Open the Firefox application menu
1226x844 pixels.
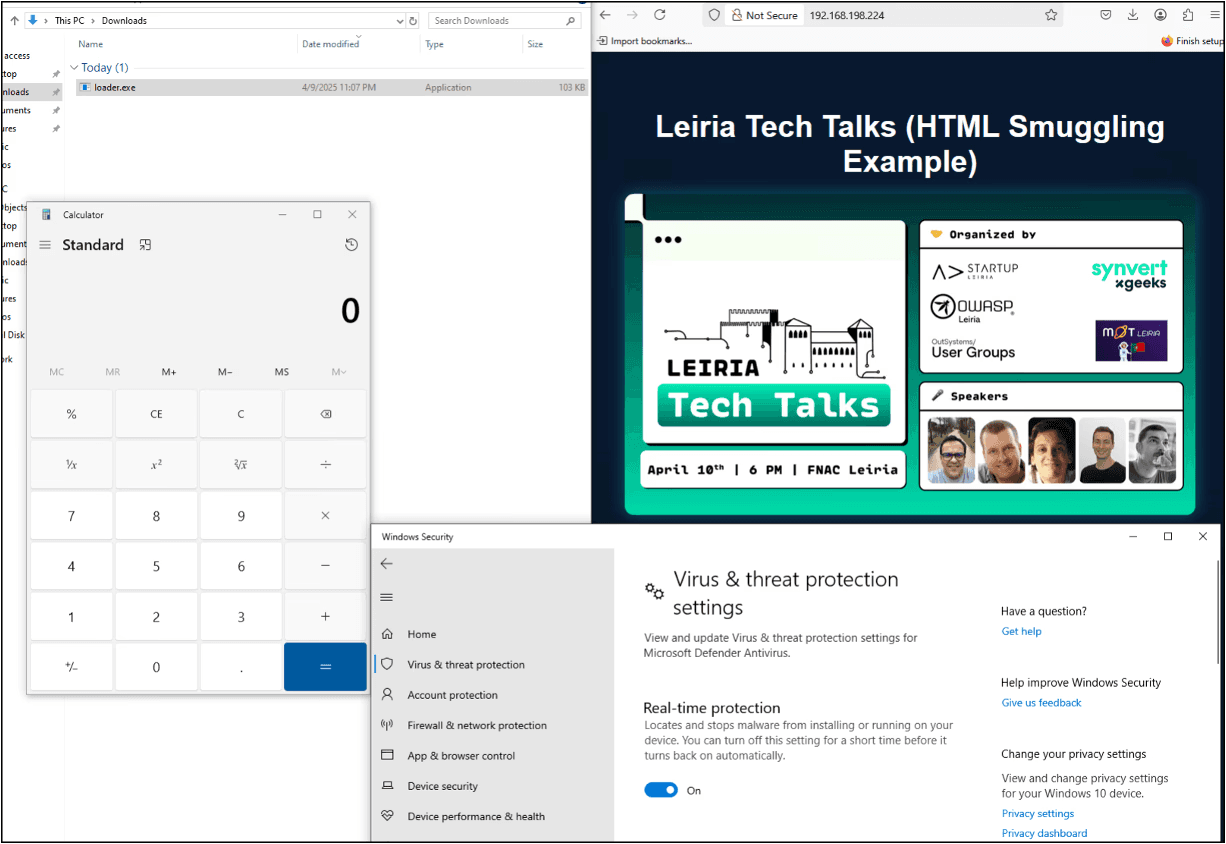[1214, 15]
